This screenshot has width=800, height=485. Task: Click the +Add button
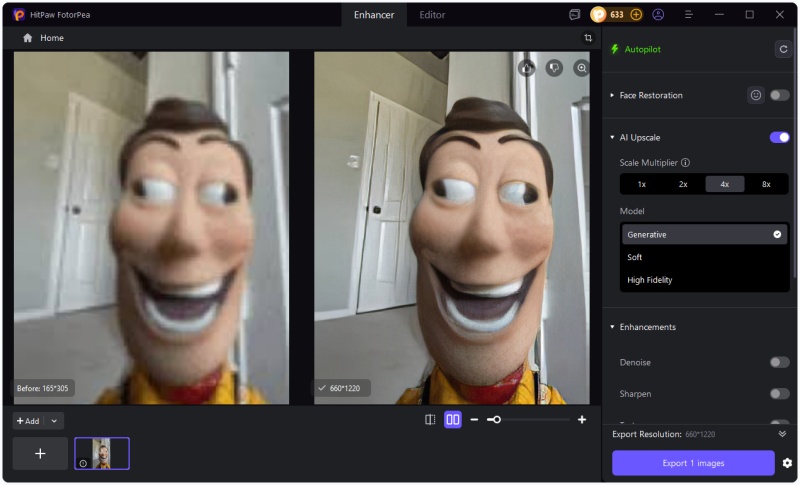(x=29, y=421)
